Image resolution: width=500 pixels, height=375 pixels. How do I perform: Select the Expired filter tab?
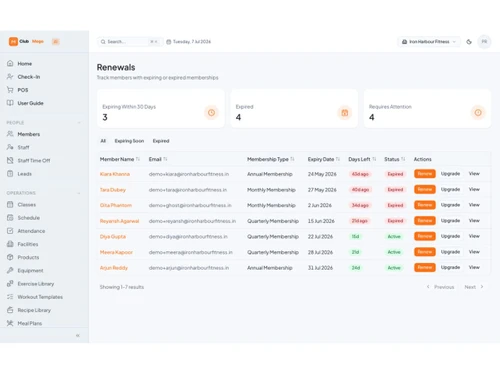[x=161, y=141]
